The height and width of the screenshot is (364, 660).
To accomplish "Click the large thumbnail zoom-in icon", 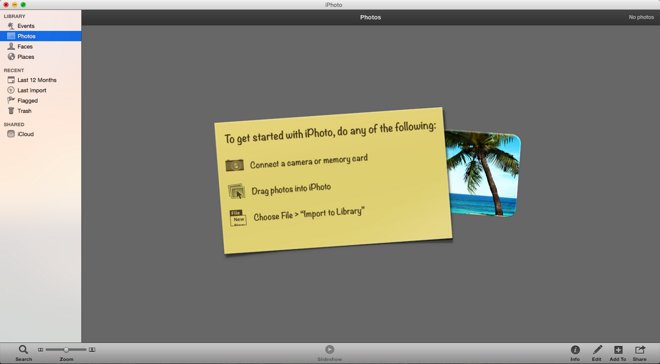I will (x=92, y=350).
